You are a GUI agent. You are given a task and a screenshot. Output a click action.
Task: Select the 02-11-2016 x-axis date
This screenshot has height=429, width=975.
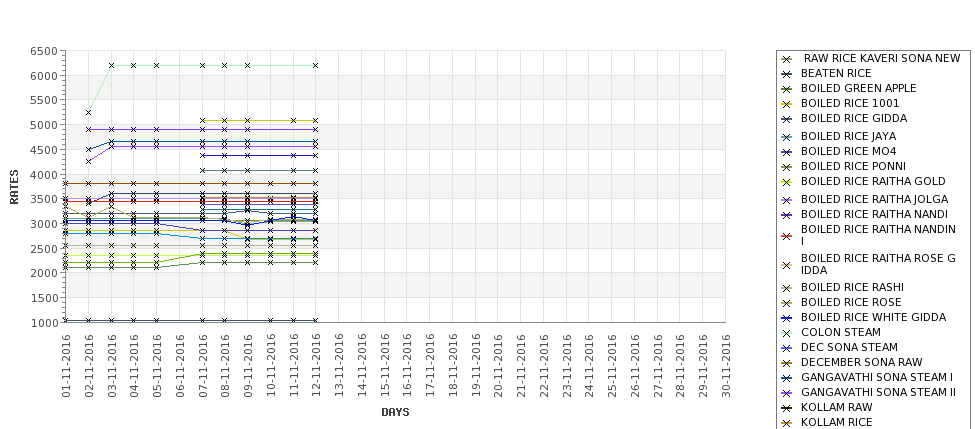tap(89, 366)
